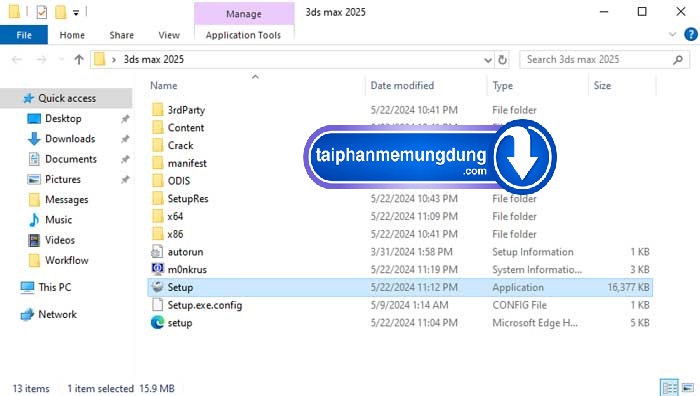Expand the address bar path chevron
Screen dimensions: 700x396
tap(114, 59)
